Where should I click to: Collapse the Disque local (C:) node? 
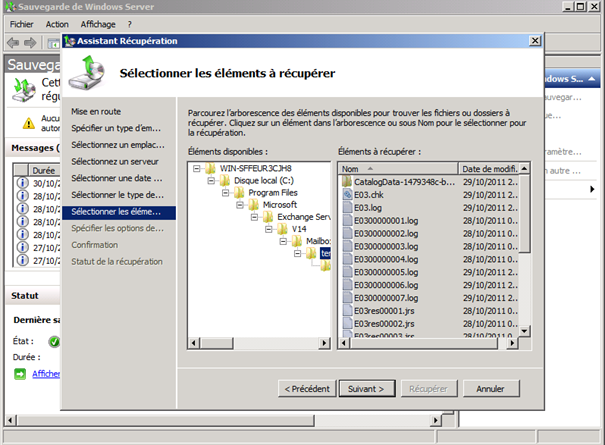[x=211, y=180]
